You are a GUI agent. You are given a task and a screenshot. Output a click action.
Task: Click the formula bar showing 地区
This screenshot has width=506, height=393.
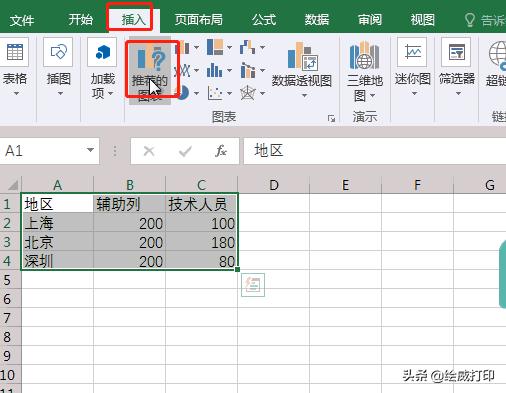(x=375, y=151)
